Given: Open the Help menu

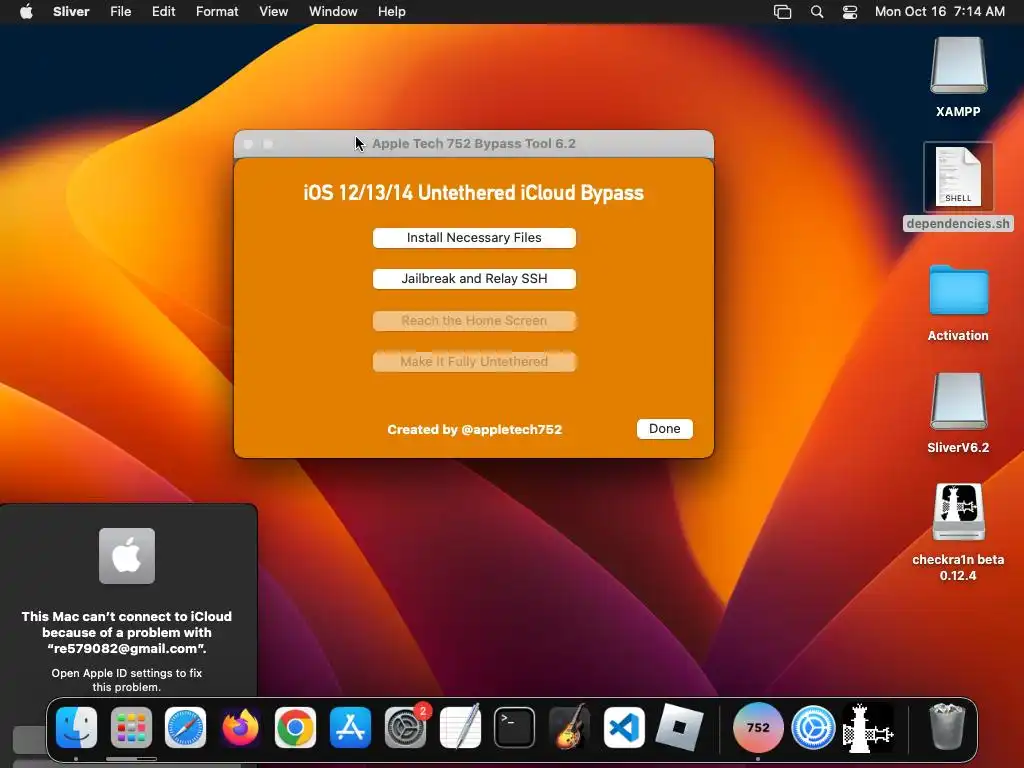Looking at the screenshot, I should (x=391, y=12).
